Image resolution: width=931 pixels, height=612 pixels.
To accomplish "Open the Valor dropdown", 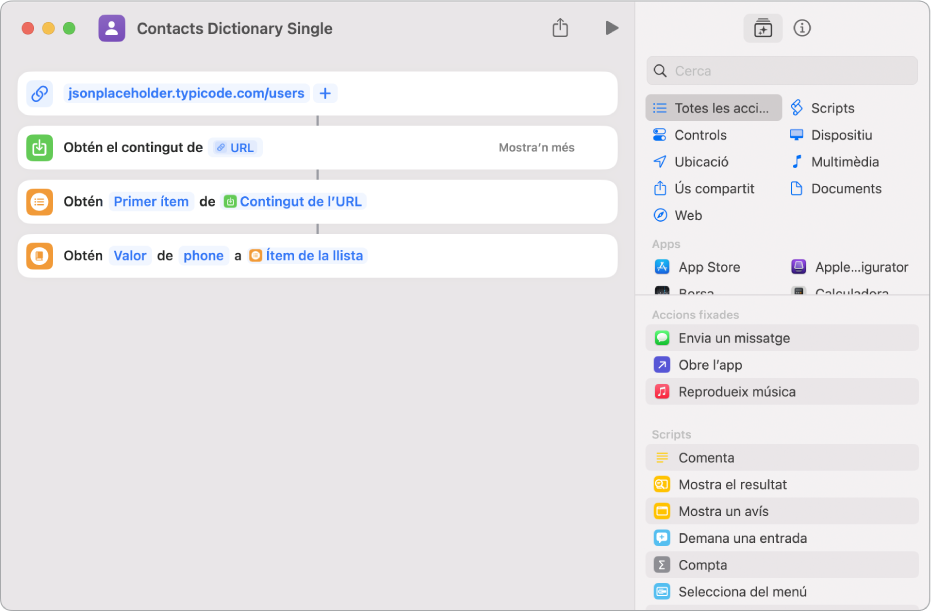I will pos(130,256).
